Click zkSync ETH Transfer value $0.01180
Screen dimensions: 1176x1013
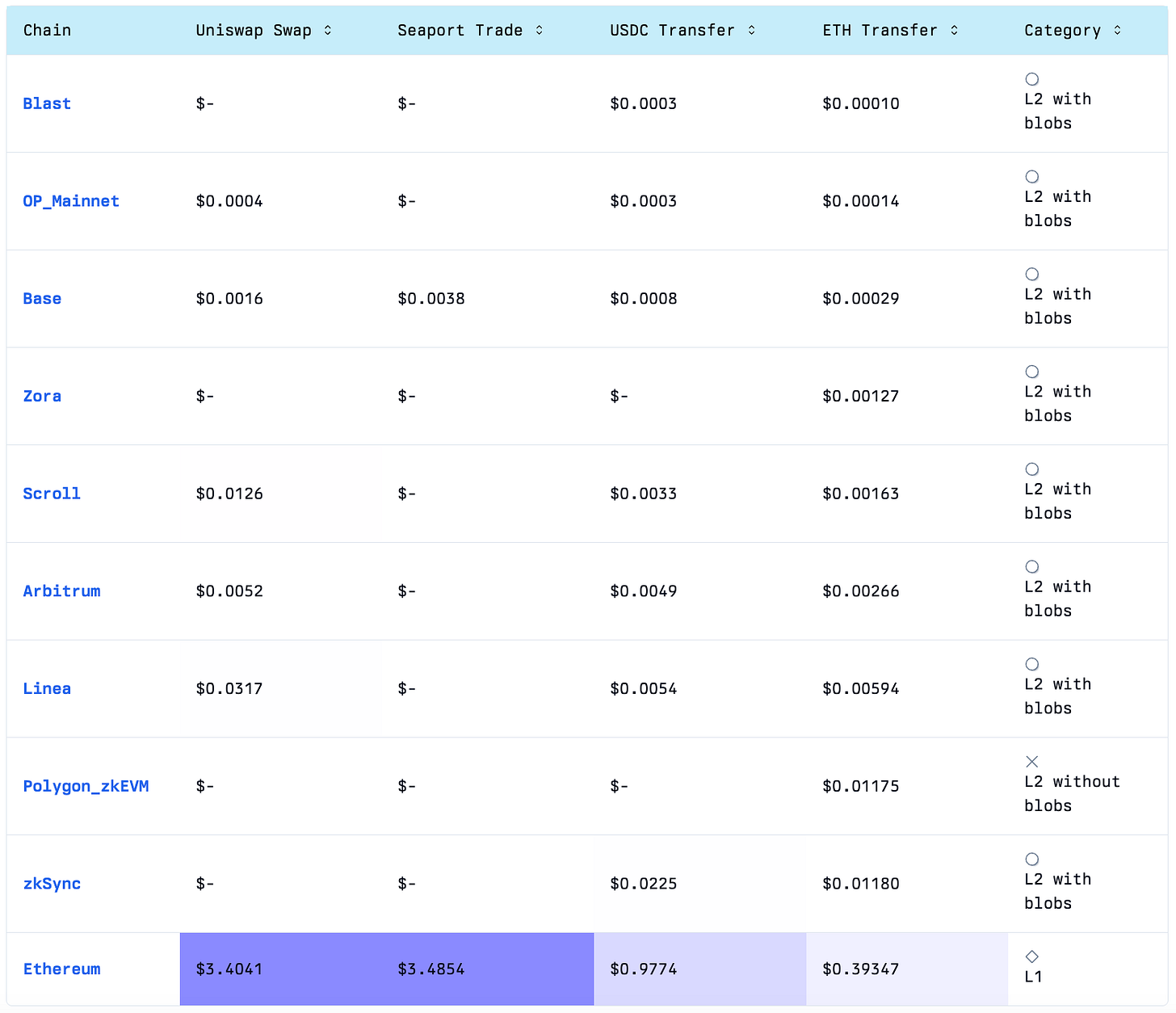pos(861,884)
